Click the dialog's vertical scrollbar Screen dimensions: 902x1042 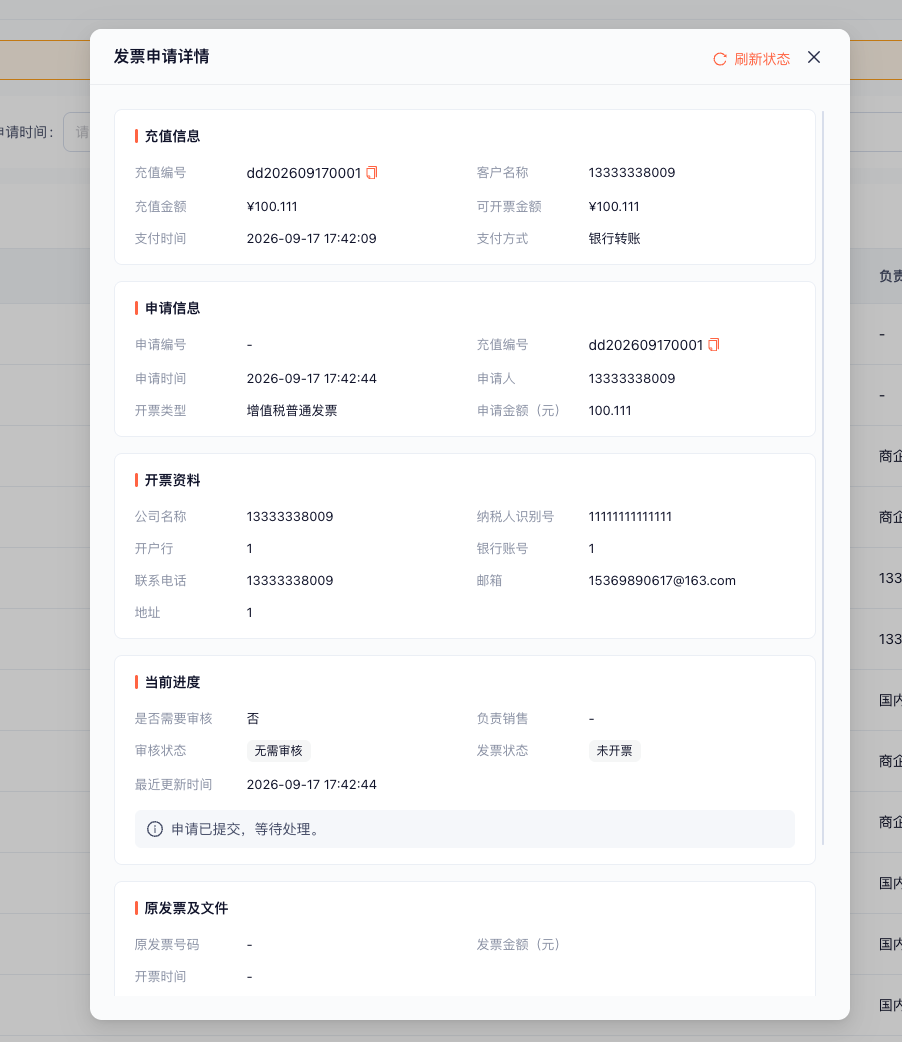[823, 478]
